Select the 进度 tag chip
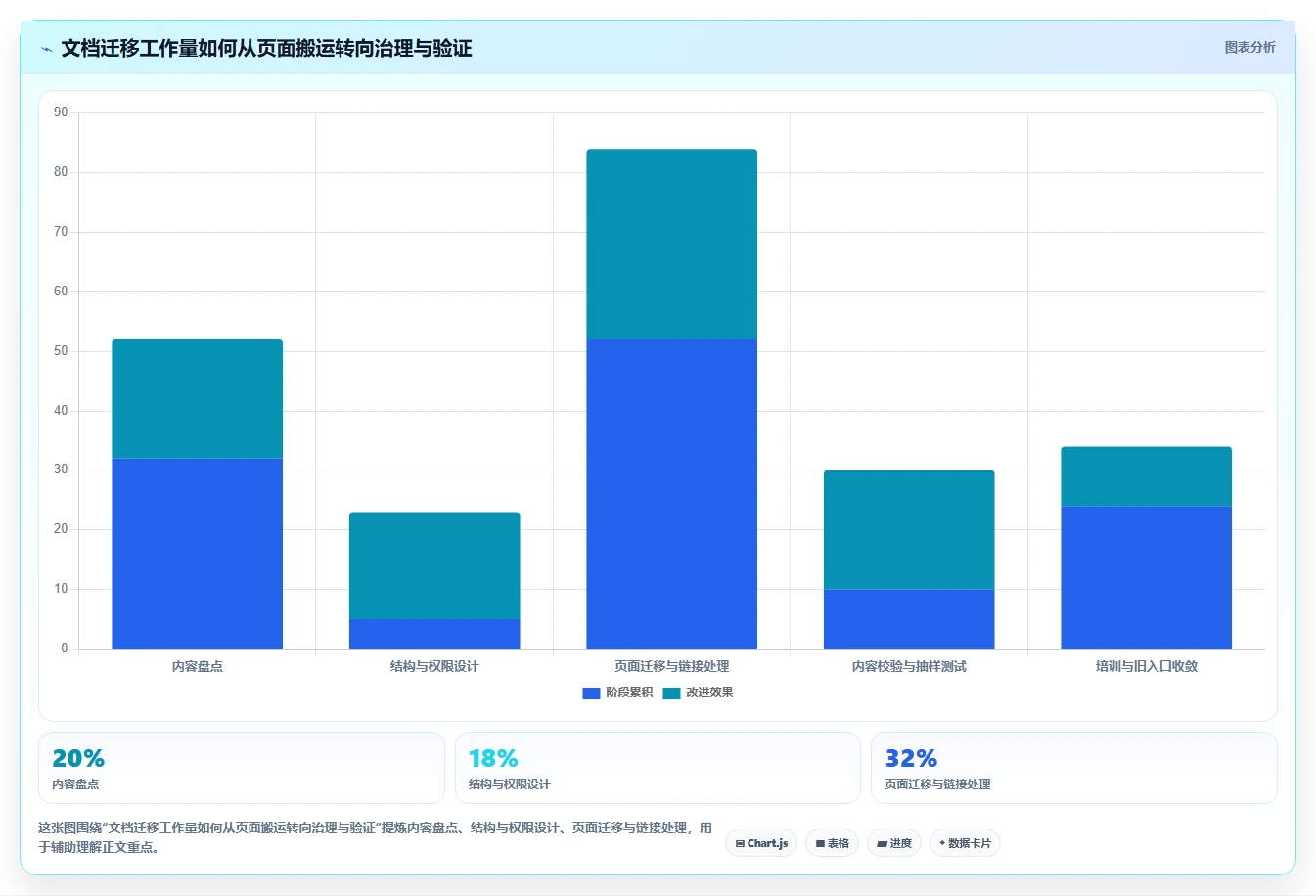 (x=894, y=843)
